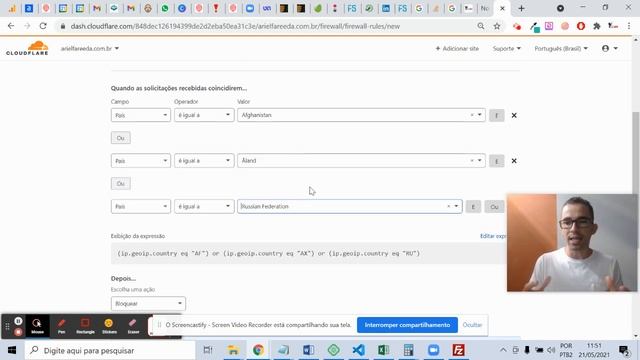Open the Português (Brasil) language menu

point(561,48)
